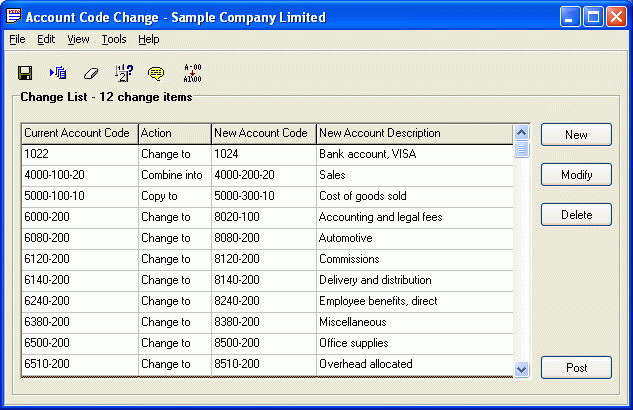Click the numbered question mark icon
Screen dimensions: 633x410
[x=124, y=73]
